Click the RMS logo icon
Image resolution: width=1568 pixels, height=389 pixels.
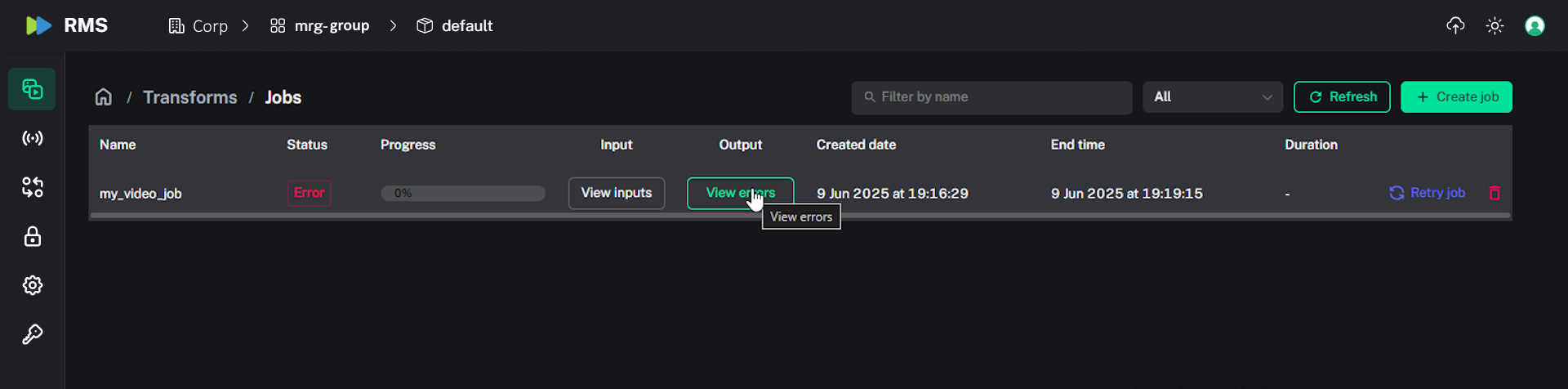click(x=38, y=25)
